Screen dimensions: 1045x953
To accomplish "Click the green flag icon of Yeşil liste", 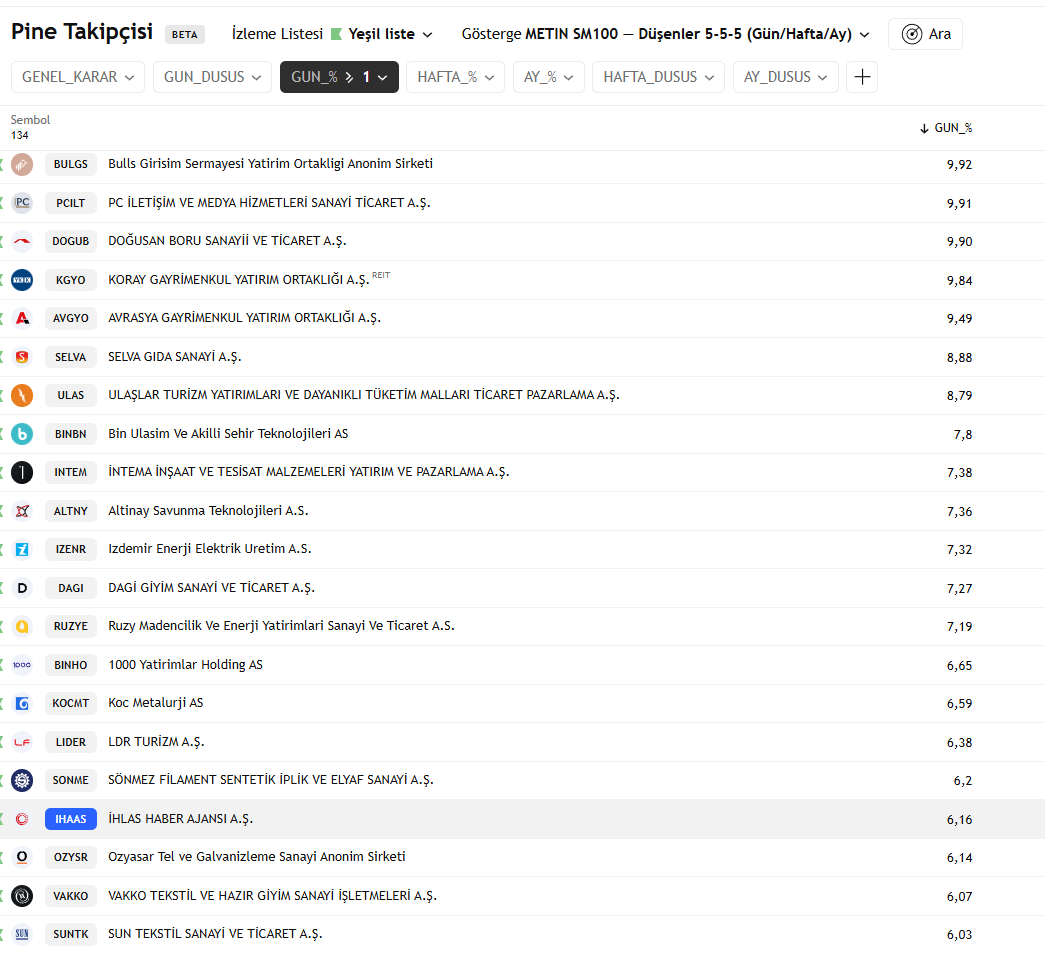I will point(337,34).
